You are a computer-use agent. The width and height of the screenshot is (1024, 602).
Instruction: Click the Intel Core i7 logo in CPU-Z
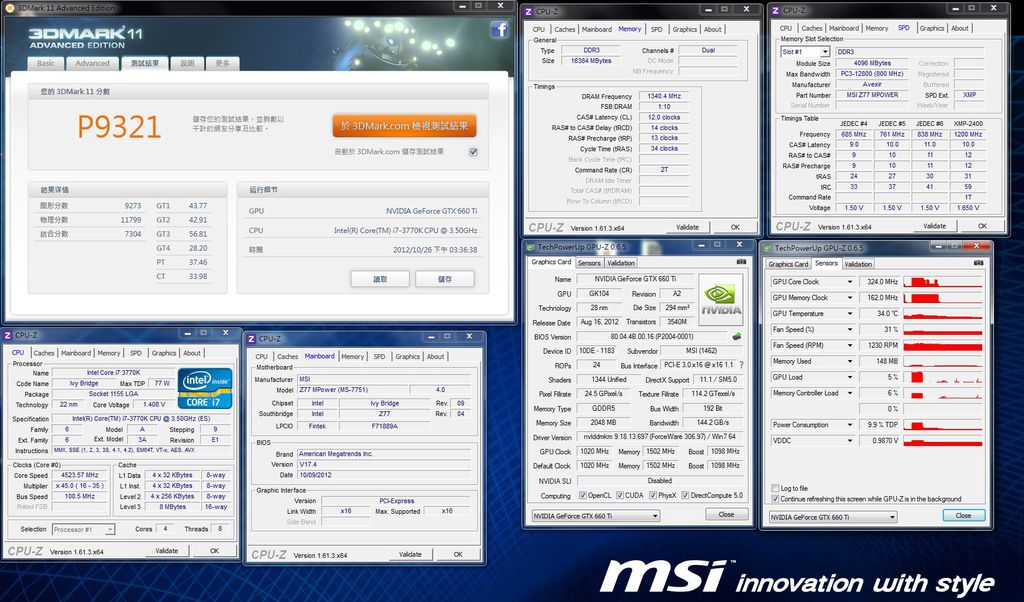coord(204,388)
